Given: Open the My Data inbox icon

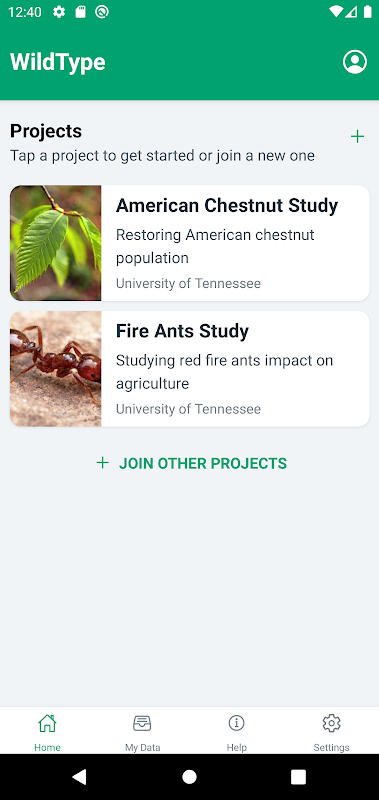Looking at the screenshot, I should point(142,723).
